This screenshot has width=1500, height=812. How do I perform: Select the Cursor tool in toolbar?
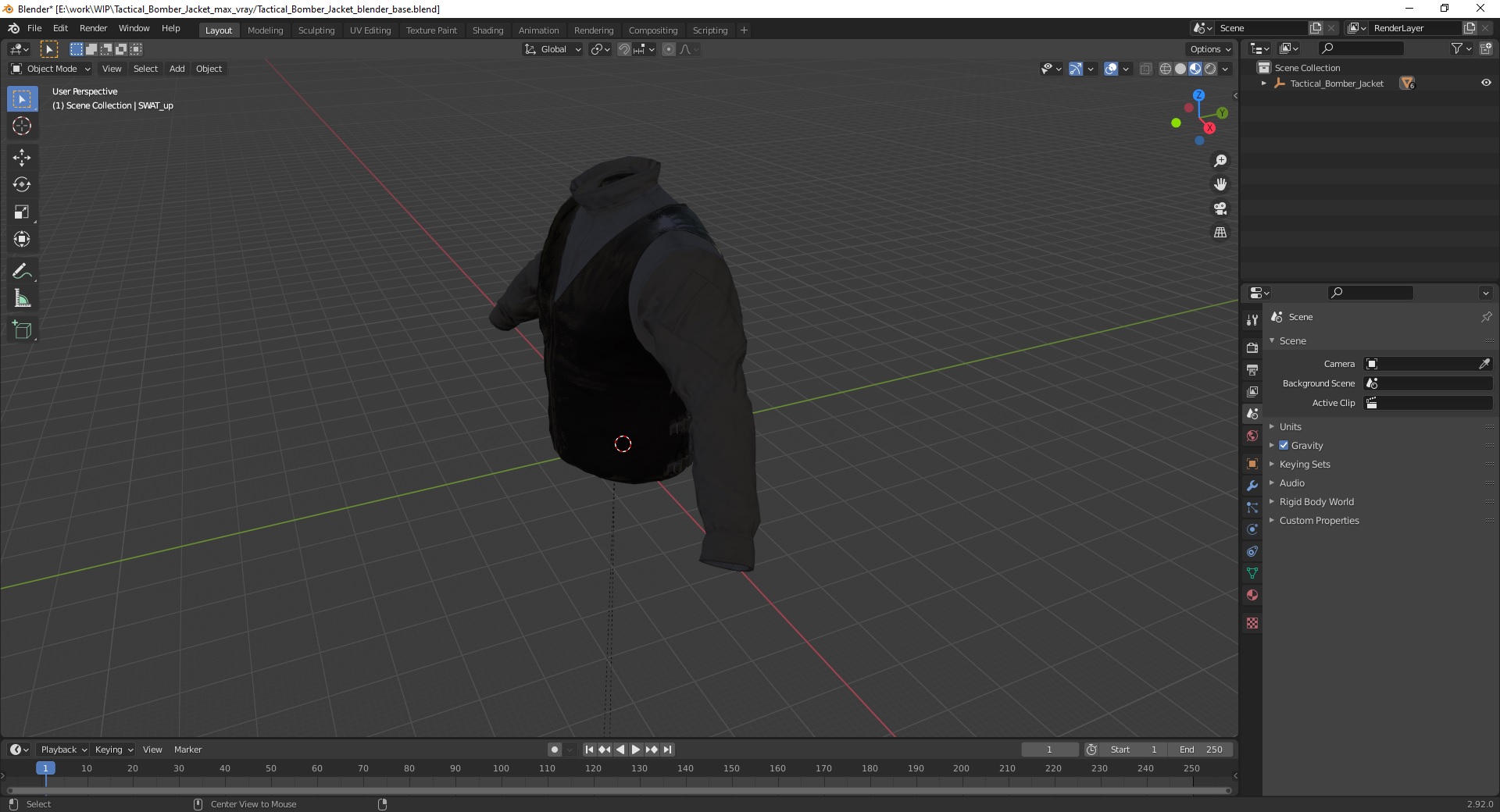coord(22,126)
